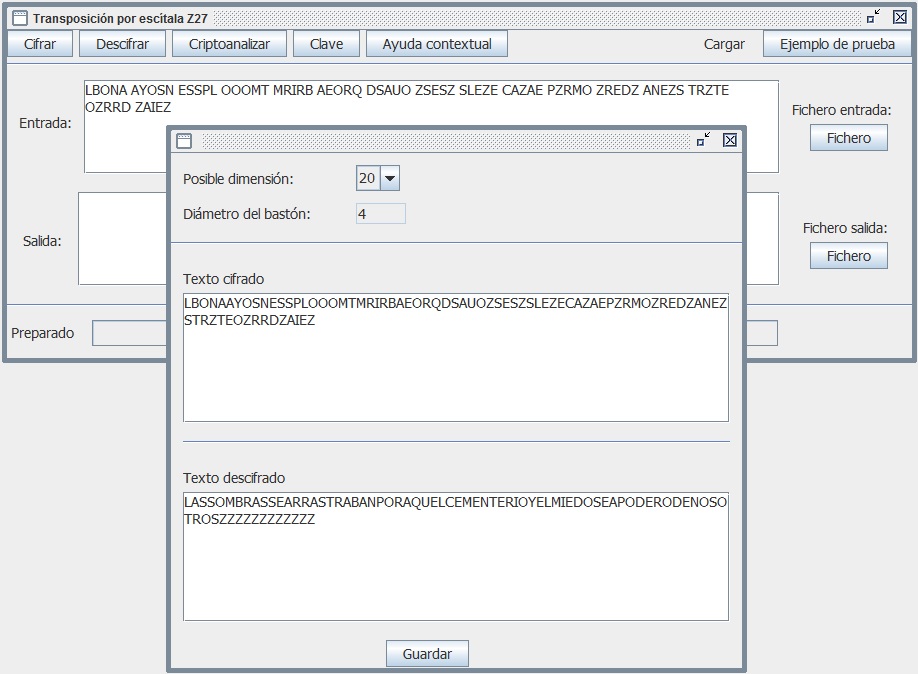918x674 pixels.
Task: Open the Criptoanalizar function
Action: click(x=229, y=44)
